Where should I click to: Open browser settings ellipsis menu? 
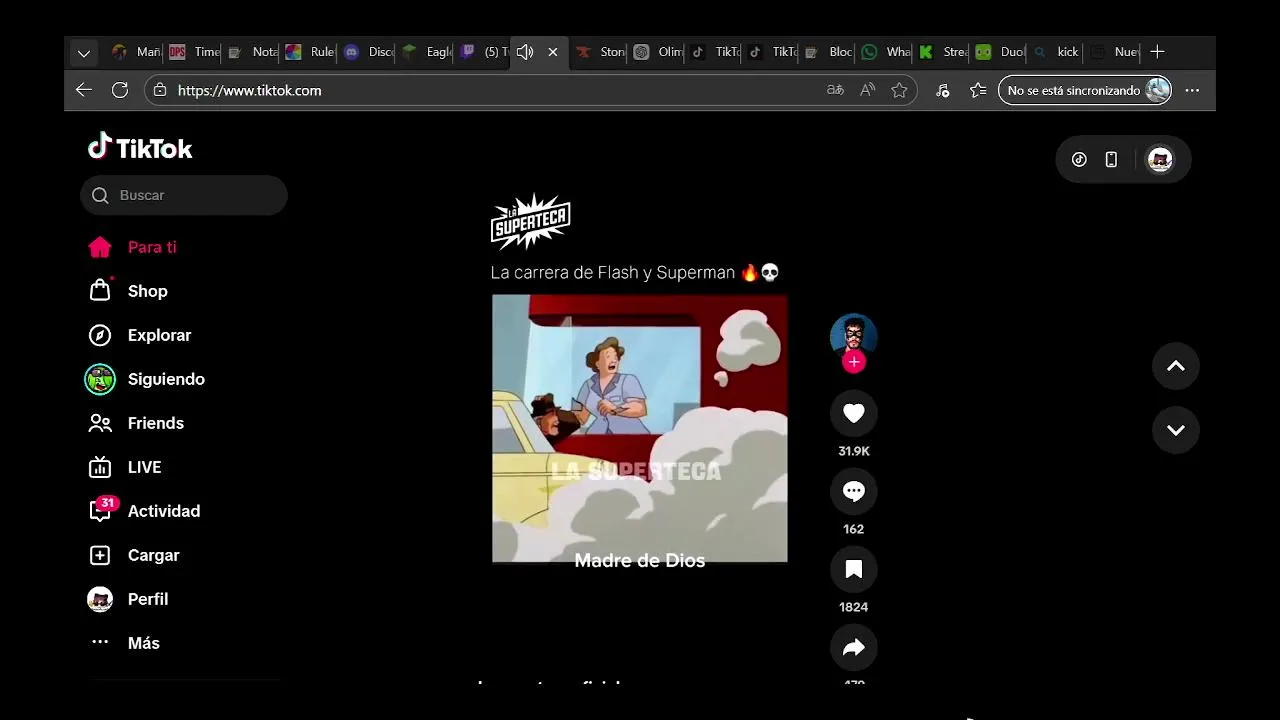point(1192,90)
